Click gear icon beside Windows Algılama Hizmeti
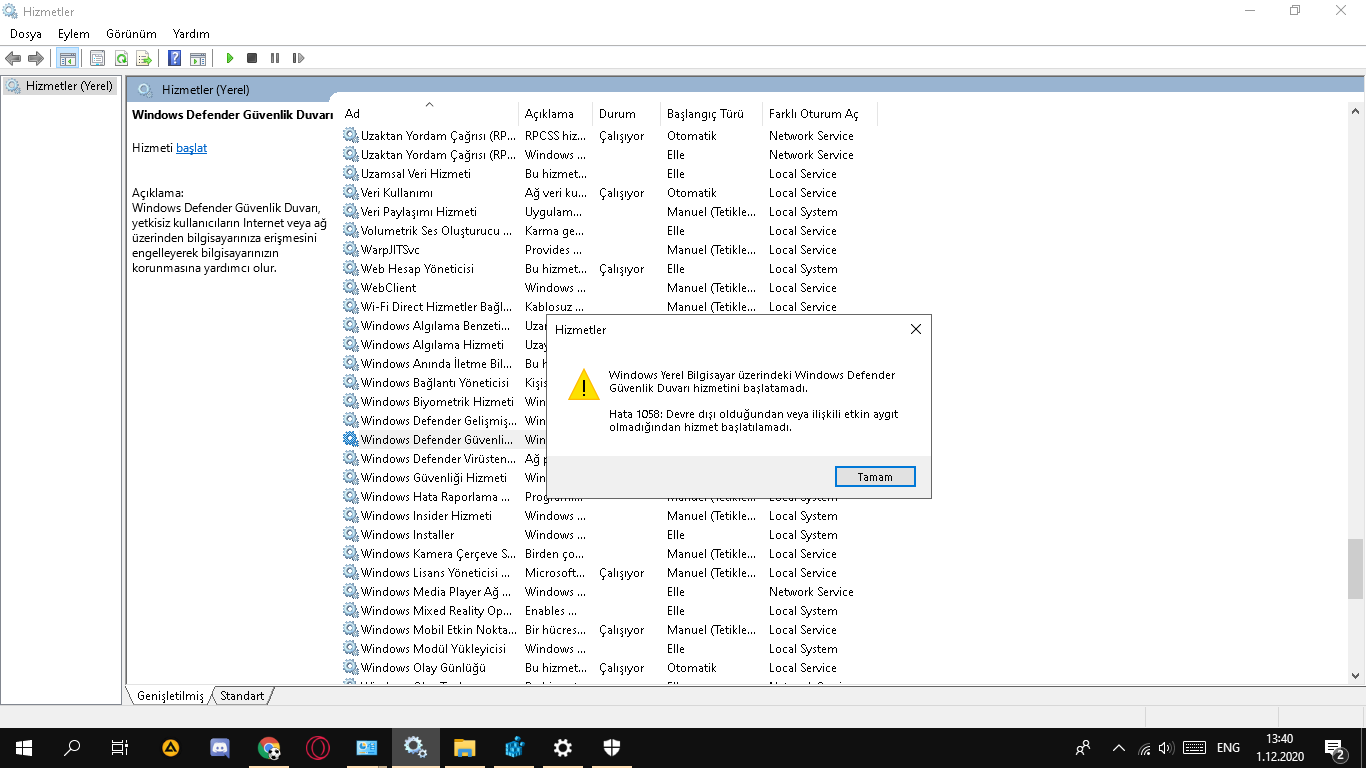 350,344
